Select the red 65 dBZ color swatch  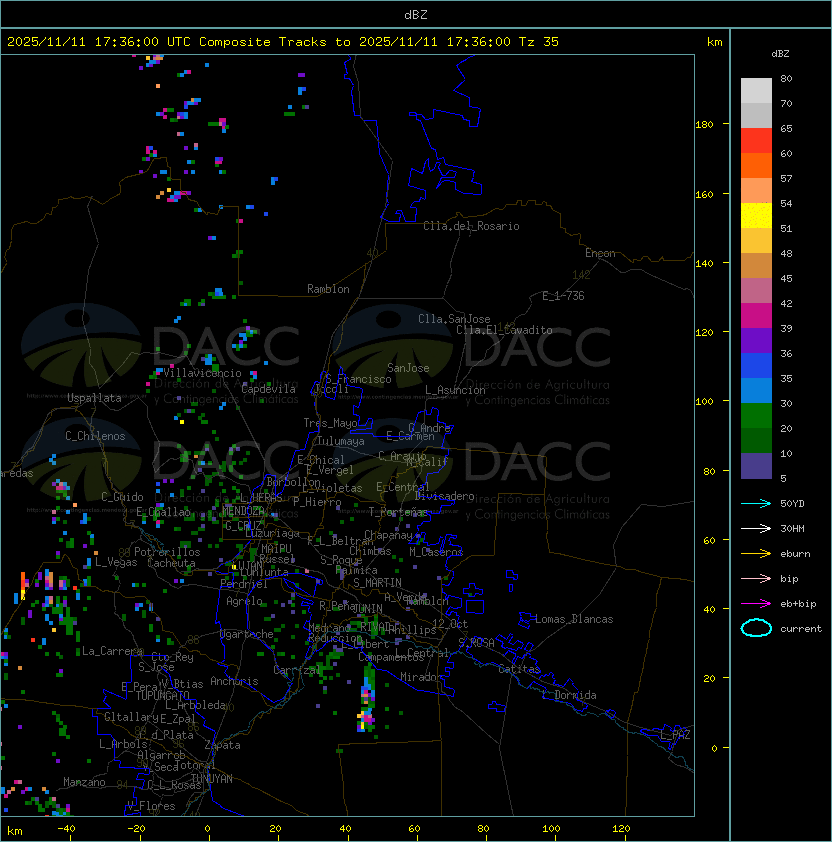pos(756,141)
